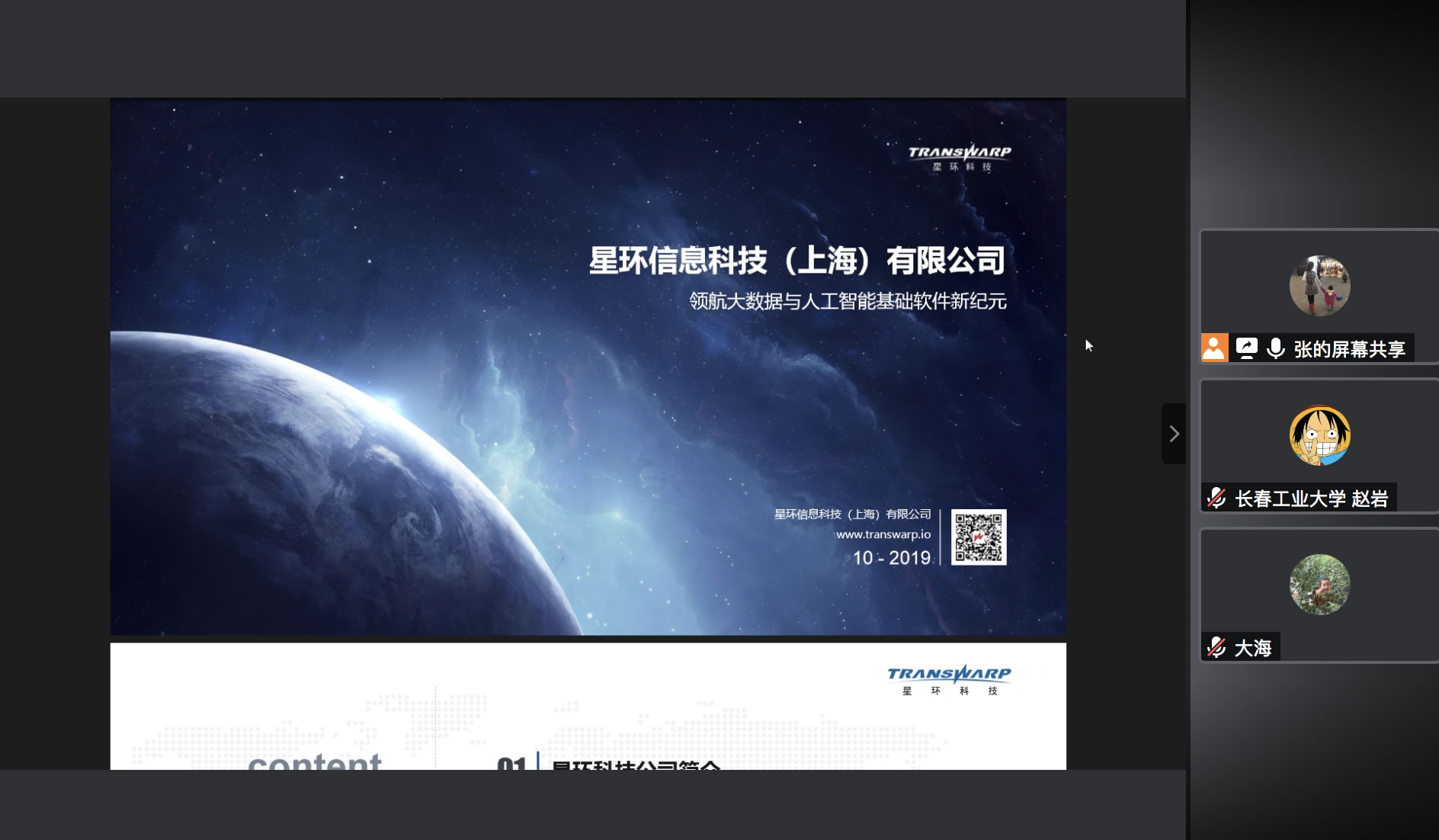This screenshot has height=840, width=1439.
Task: Click the www.transwarp.io link on the slide
Action: tap(883, 534)
